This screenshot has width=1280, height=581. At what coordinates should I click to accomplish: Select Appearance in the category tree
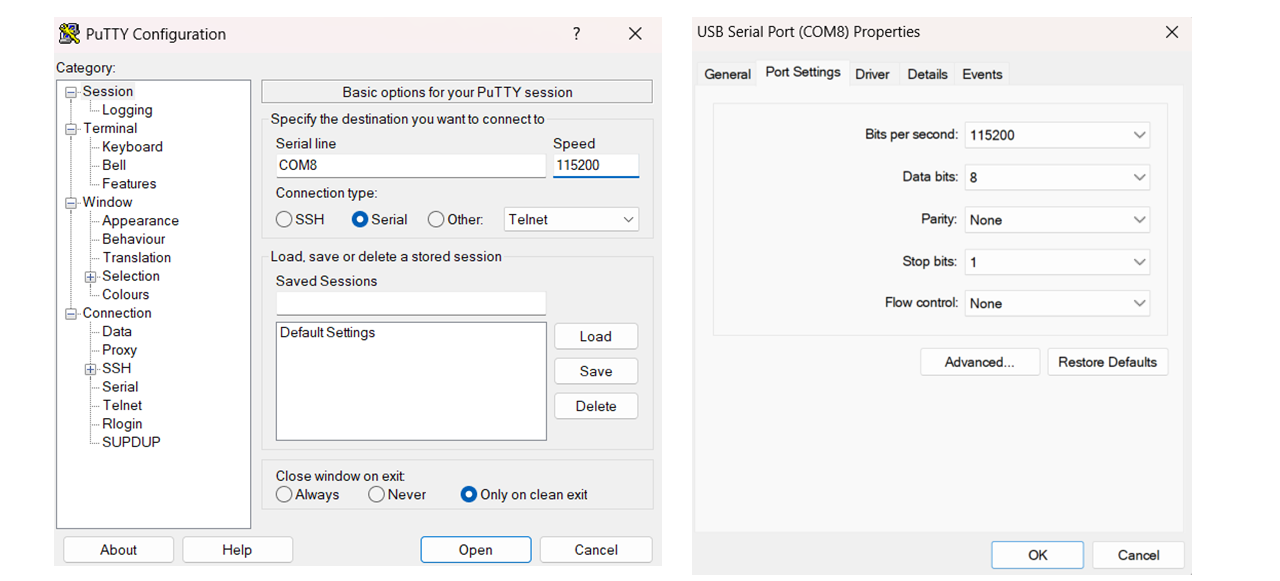[140, 221]
